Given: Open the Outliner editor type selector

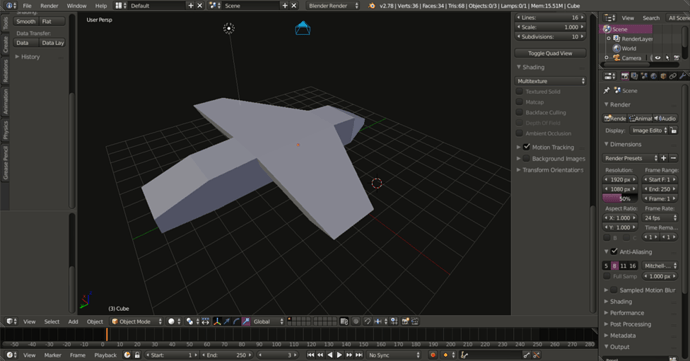Looking at the screenshot, I should point(609,18).
